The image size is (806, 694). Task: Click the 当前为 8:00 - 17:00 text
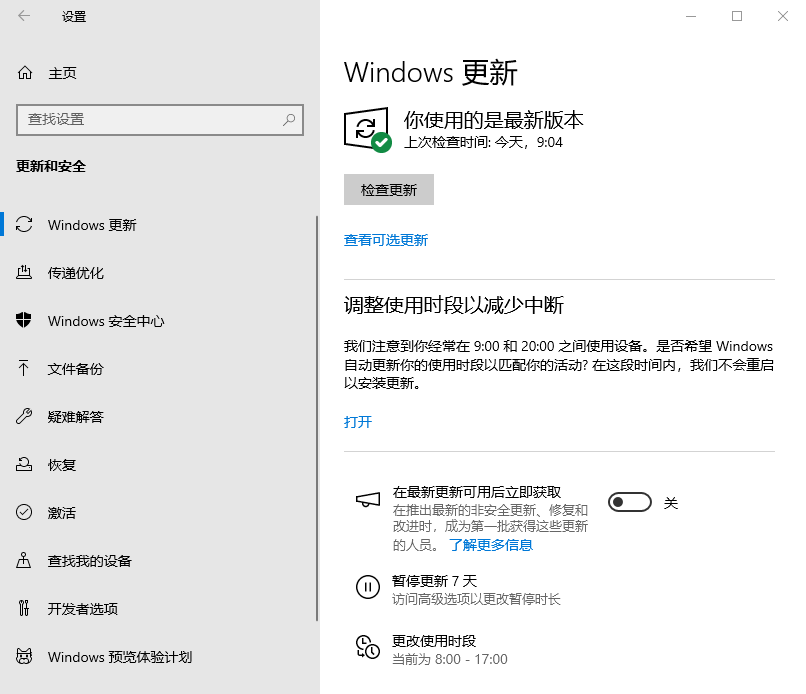click(450, 659)
